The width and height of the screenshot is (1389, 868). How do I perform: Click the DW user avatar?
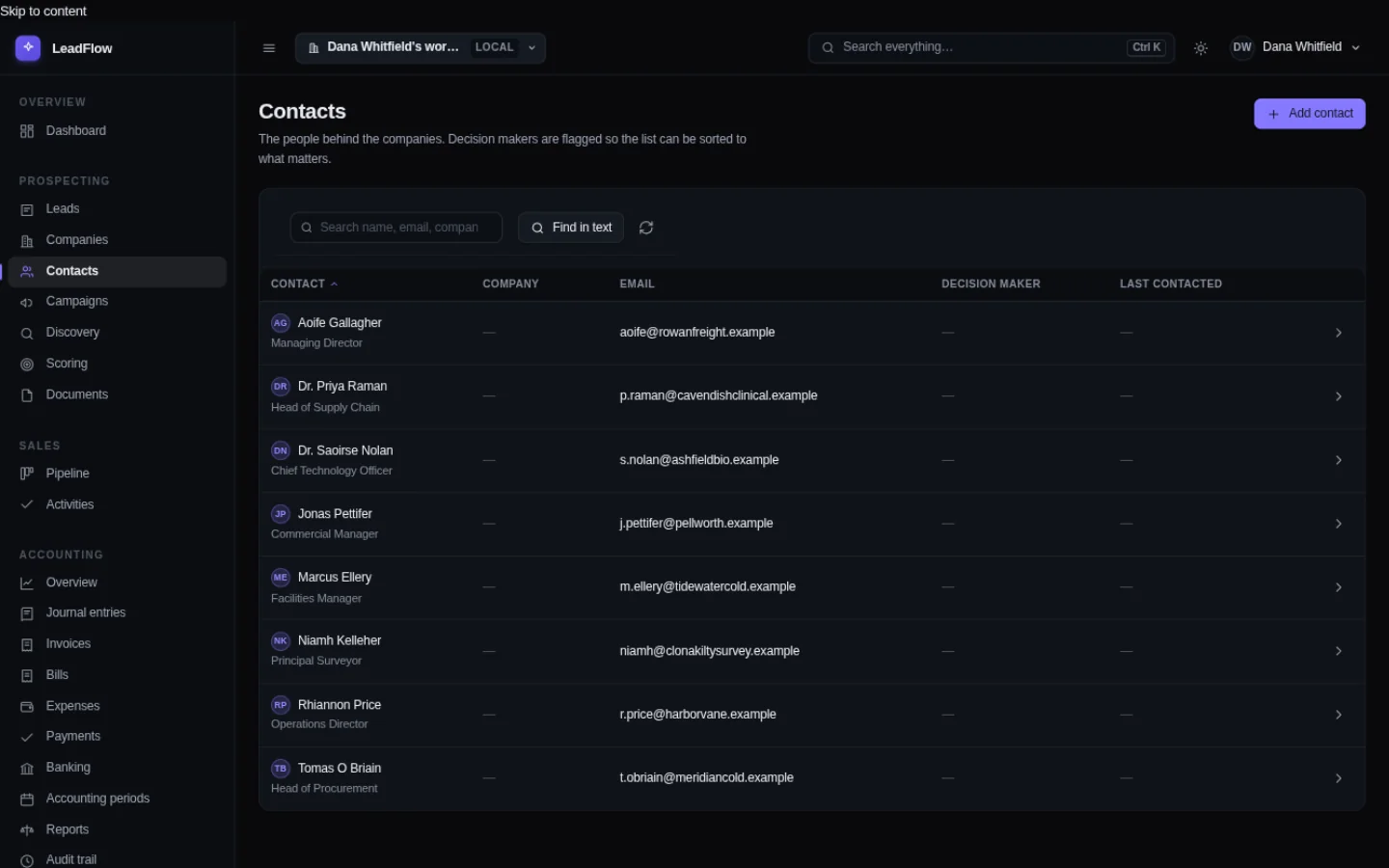click(x=1242, y=47)
